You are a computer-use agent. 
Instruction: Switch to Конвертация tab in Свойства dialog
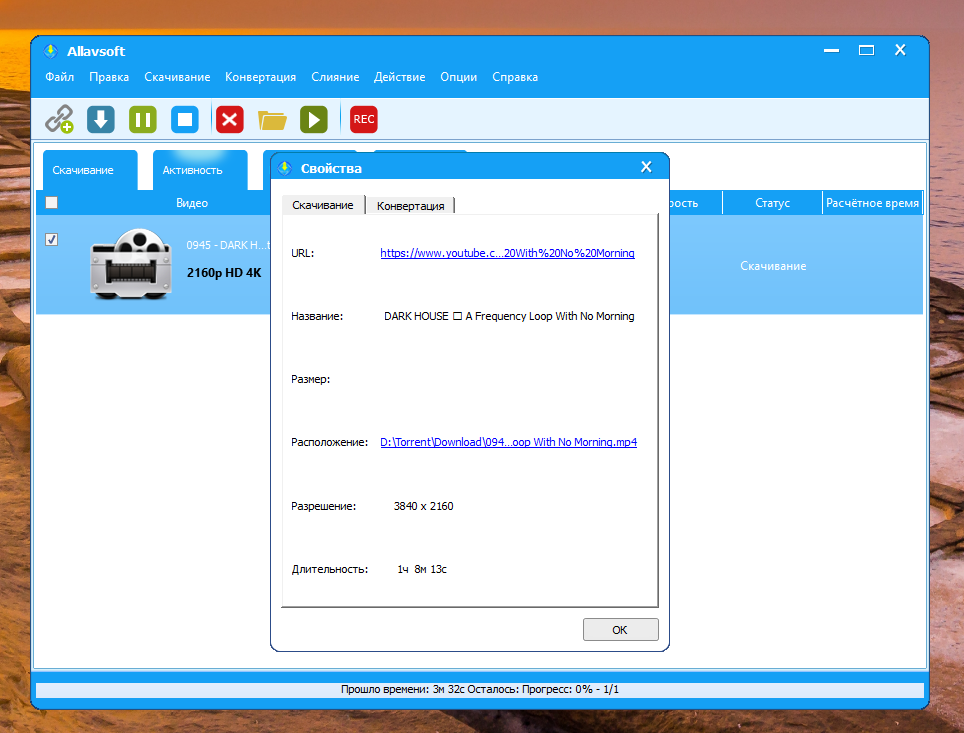pyautogui.click(x=410, y=205)
